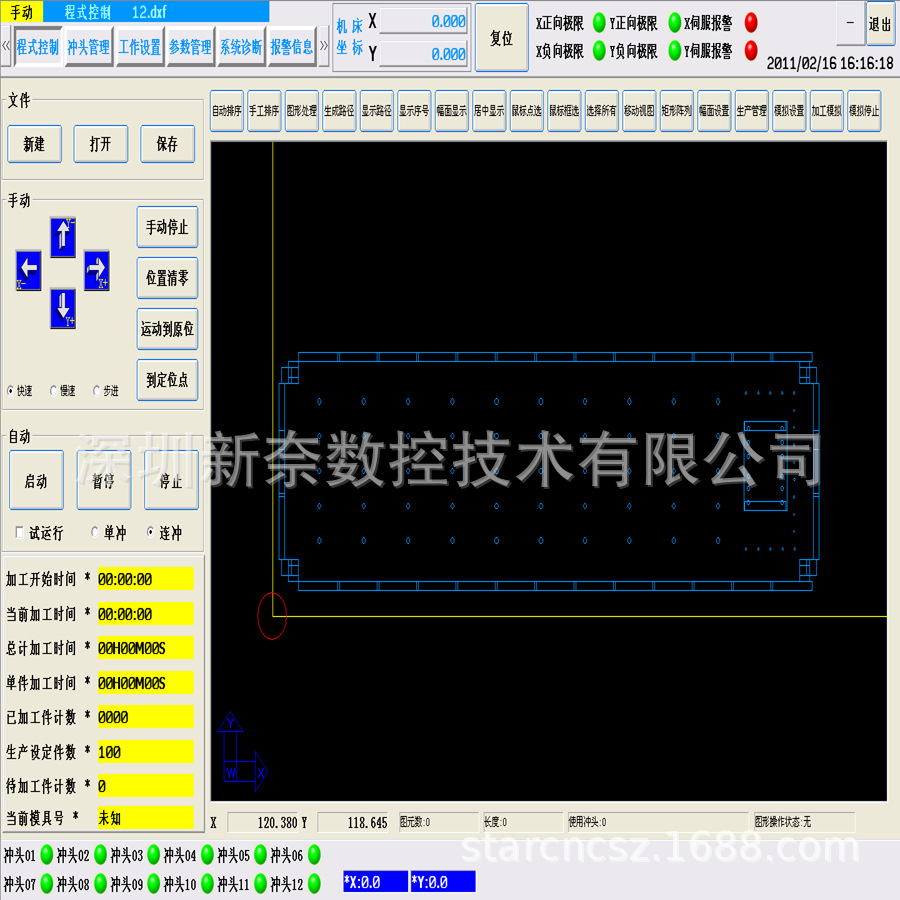Click the red origin circle in the canvas
900x900 pixels.
272,616
